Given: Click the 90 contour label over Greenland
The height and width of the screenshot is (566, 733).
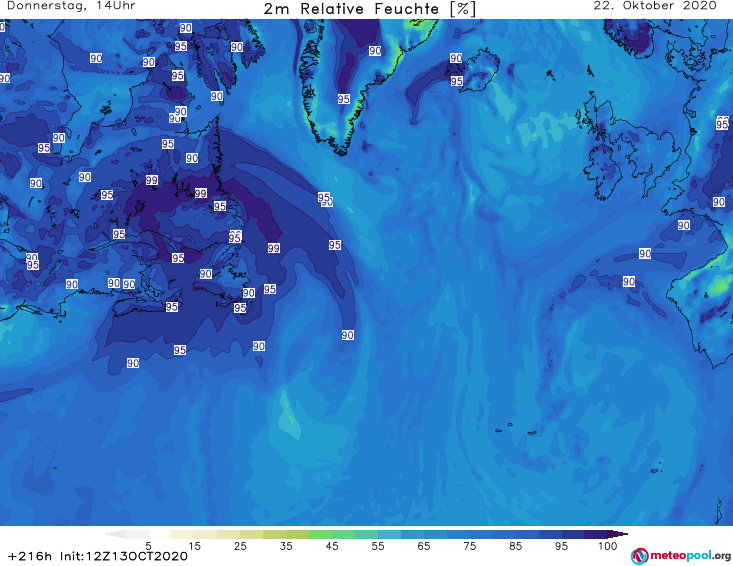Looking at the screenshot, I should 375,51.
